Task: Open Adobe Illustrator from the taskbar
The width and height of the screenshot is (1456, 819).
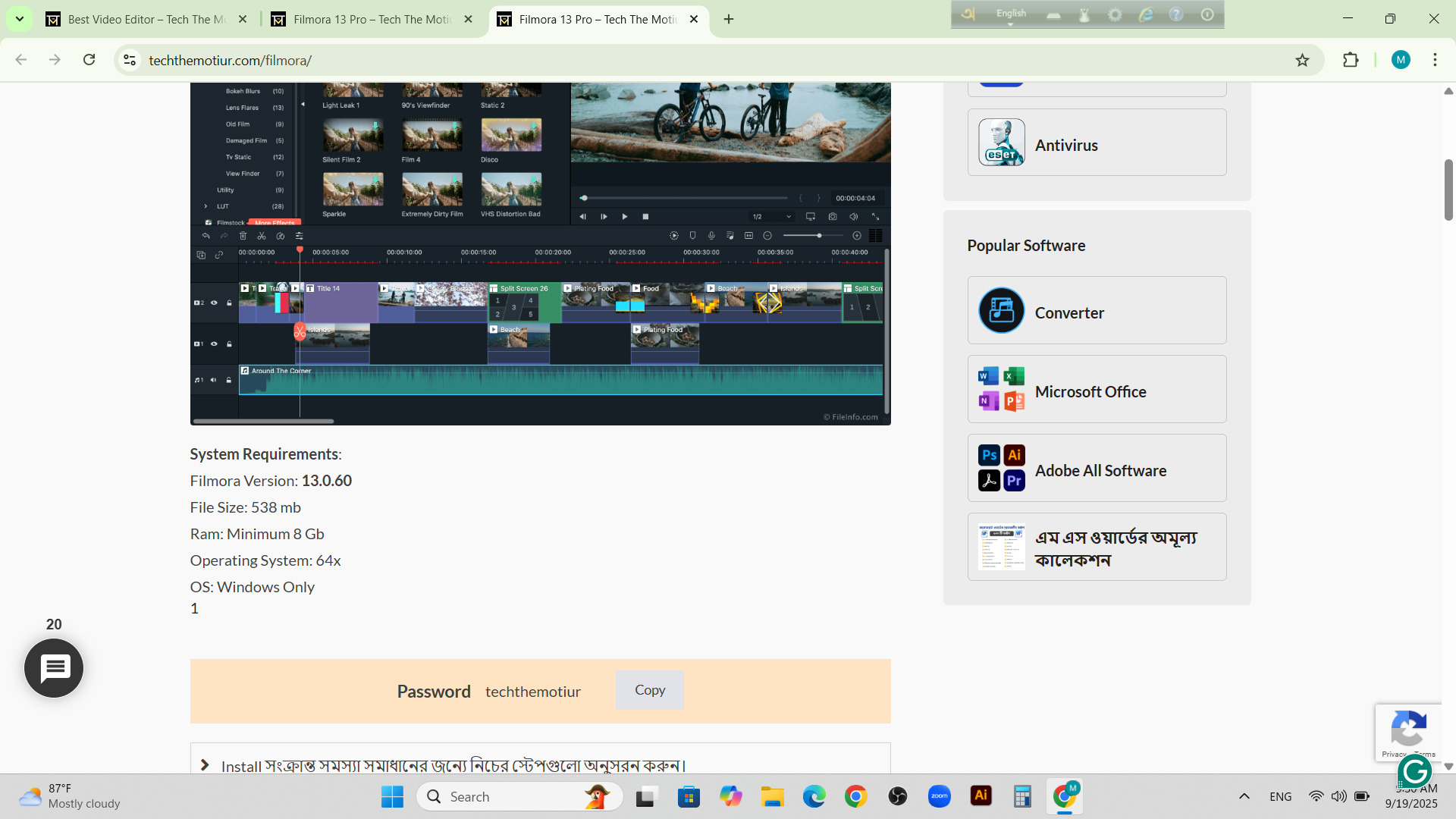Action: (981, 796)
